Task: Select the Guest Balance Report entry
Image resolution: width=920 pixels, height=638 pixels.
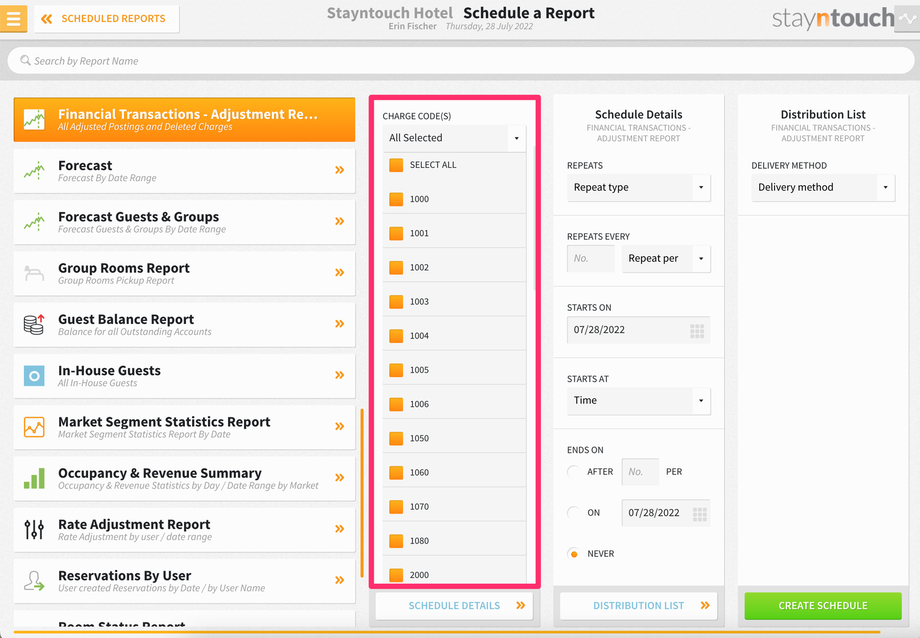Action: 184,325
